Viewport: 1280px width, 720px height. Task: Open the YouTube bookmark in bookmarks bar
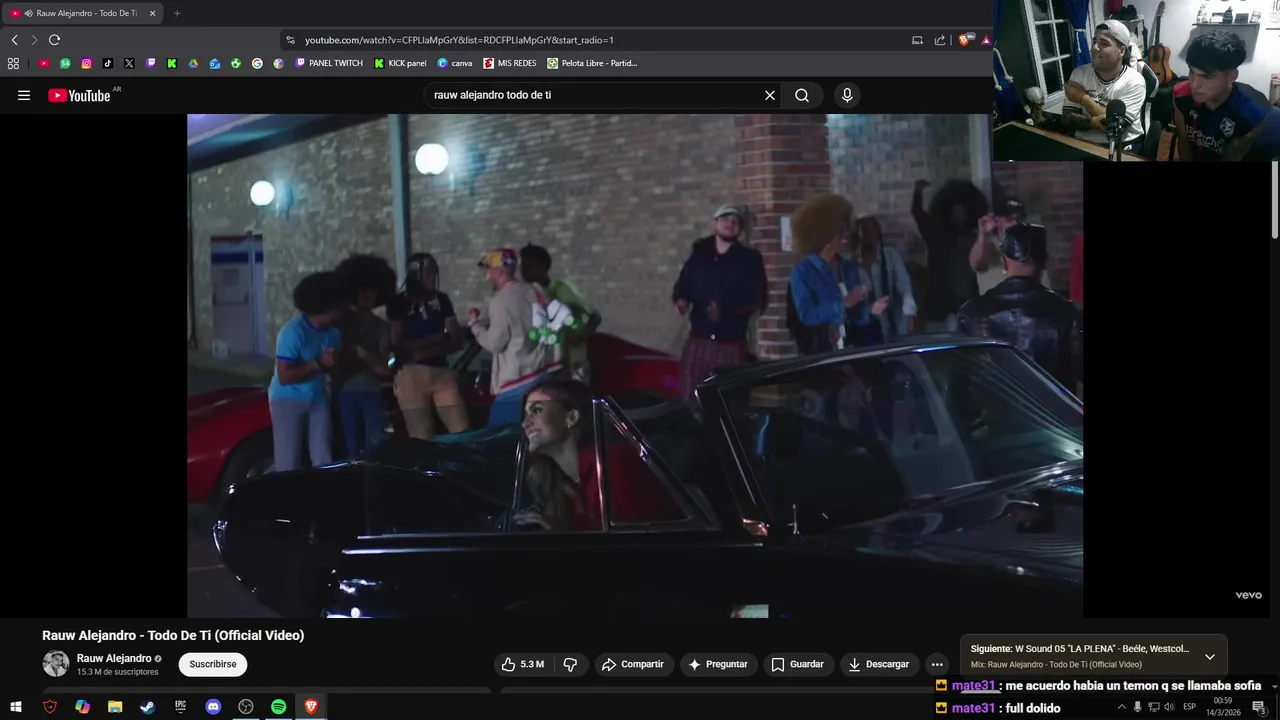(x=44, y=63)
